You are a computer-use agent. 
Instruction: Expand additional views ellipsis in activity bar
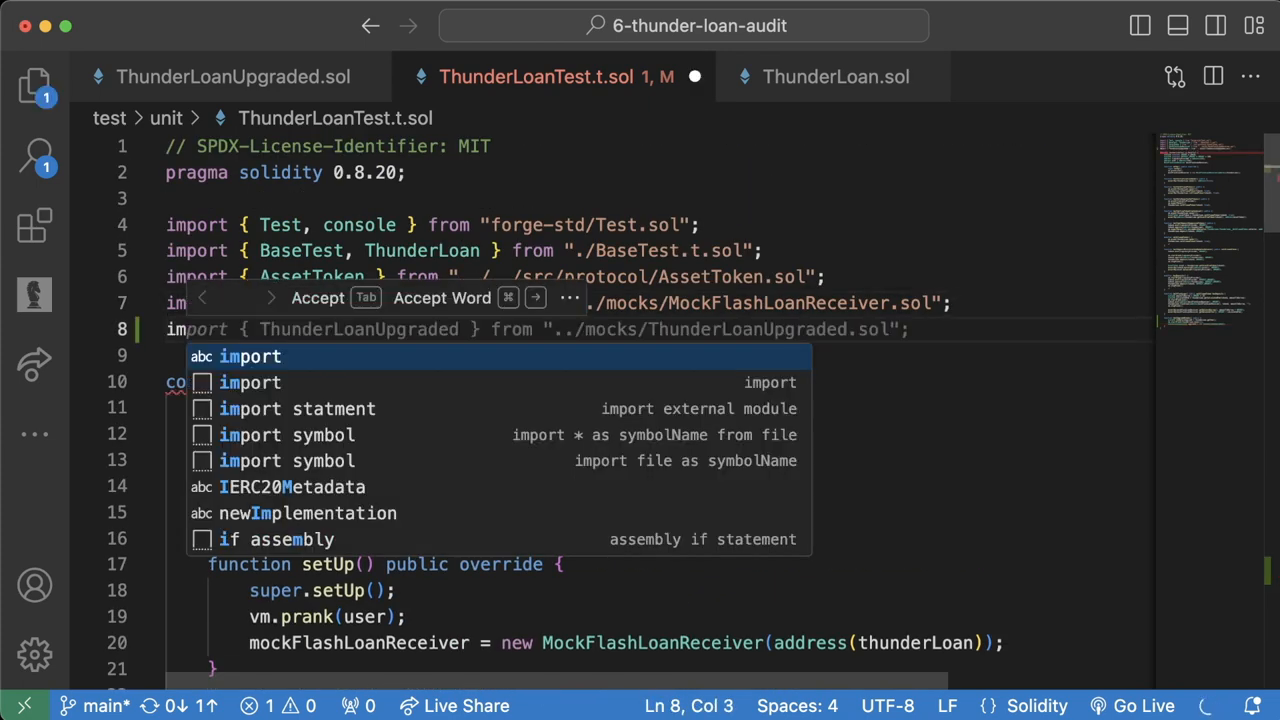pyautogui.click(x=35, y=434)
